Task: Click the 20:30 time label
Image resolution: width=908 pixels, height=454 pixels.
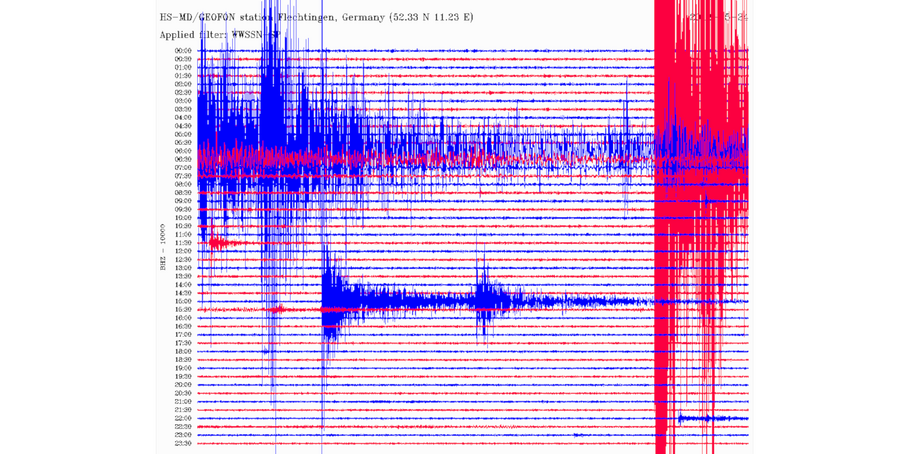Action: pyautogui.click(x=183, y=393)
